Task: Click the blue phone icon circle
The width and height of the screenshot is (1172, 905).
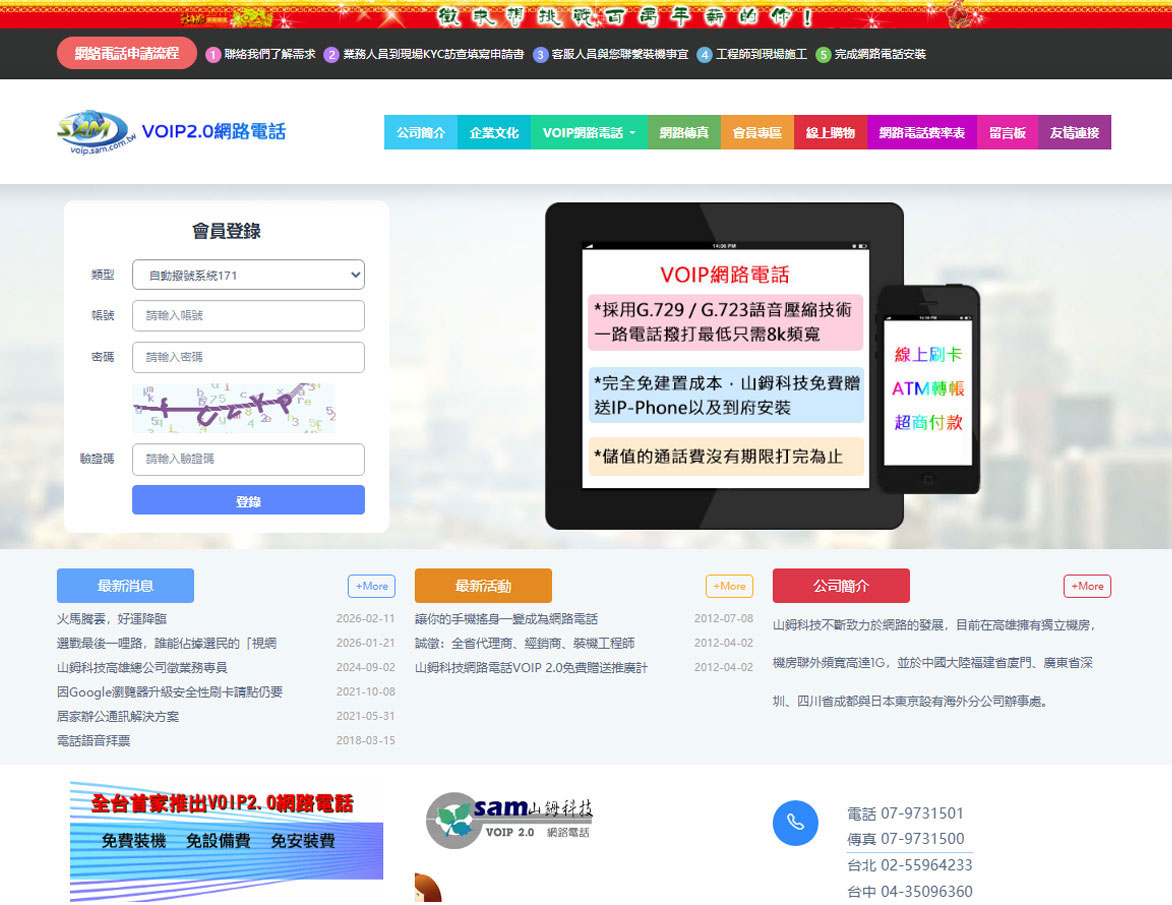Action: pos(795,823)
